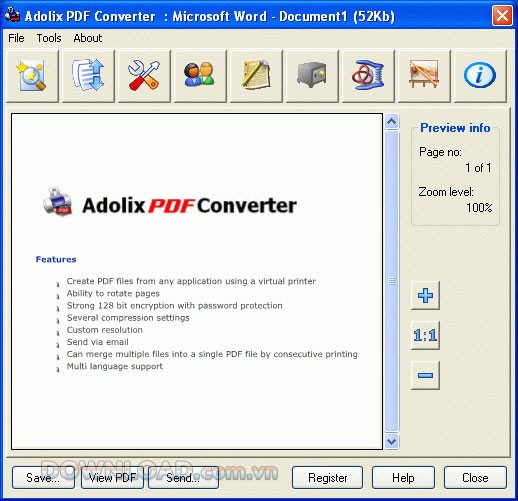Click the application icon in title bar

[x=13, y=15]
